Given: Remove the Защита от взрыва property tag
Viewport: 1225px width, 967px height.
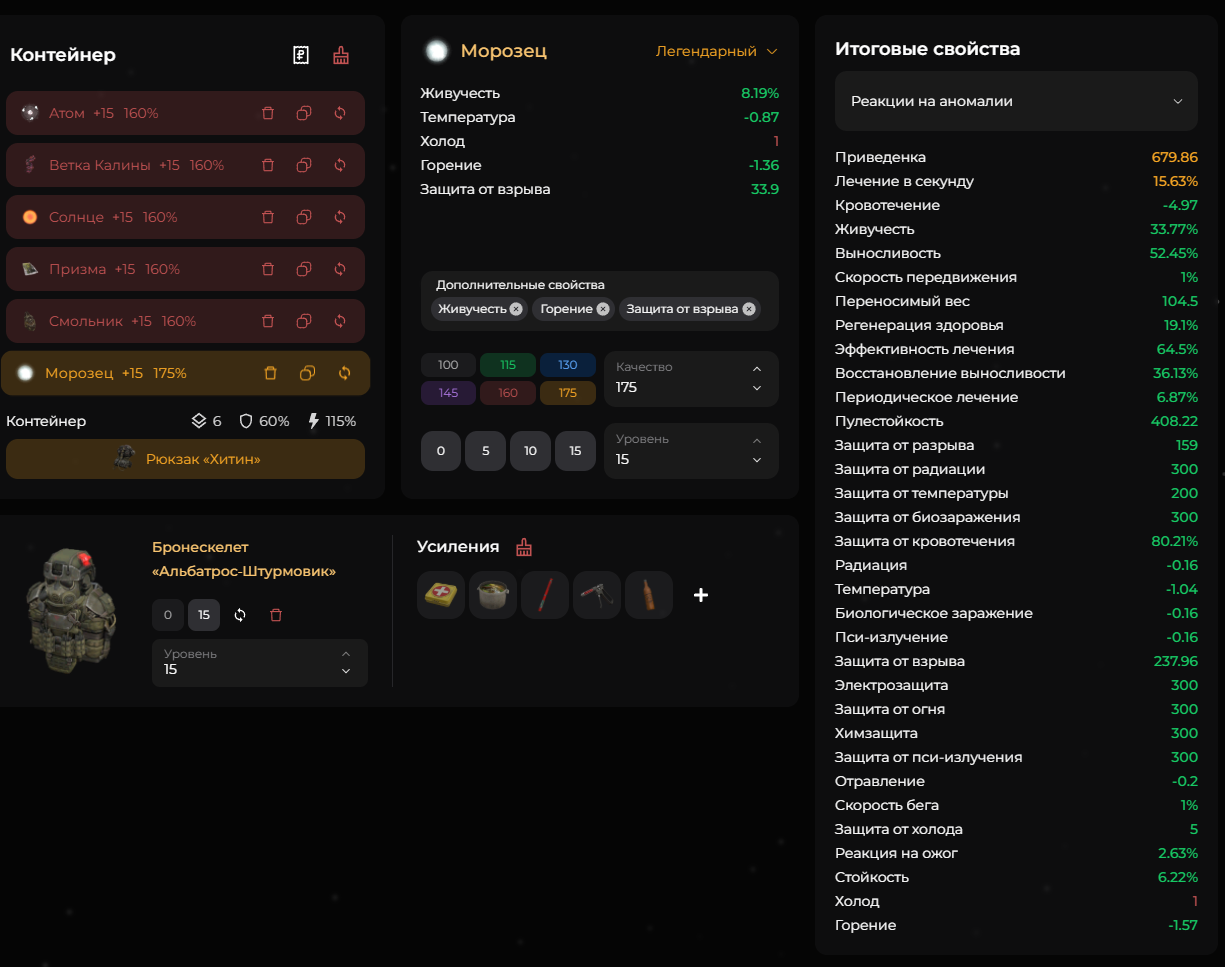Looking at the screenshot, I should point(747,309).
